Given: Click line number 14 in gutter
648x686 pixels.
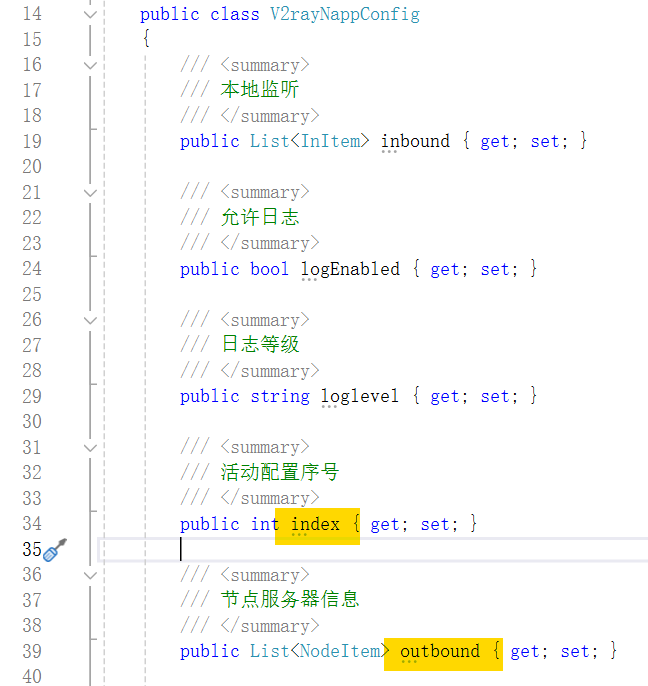Looking at the screenshot, I should click(x=32, y=14).
